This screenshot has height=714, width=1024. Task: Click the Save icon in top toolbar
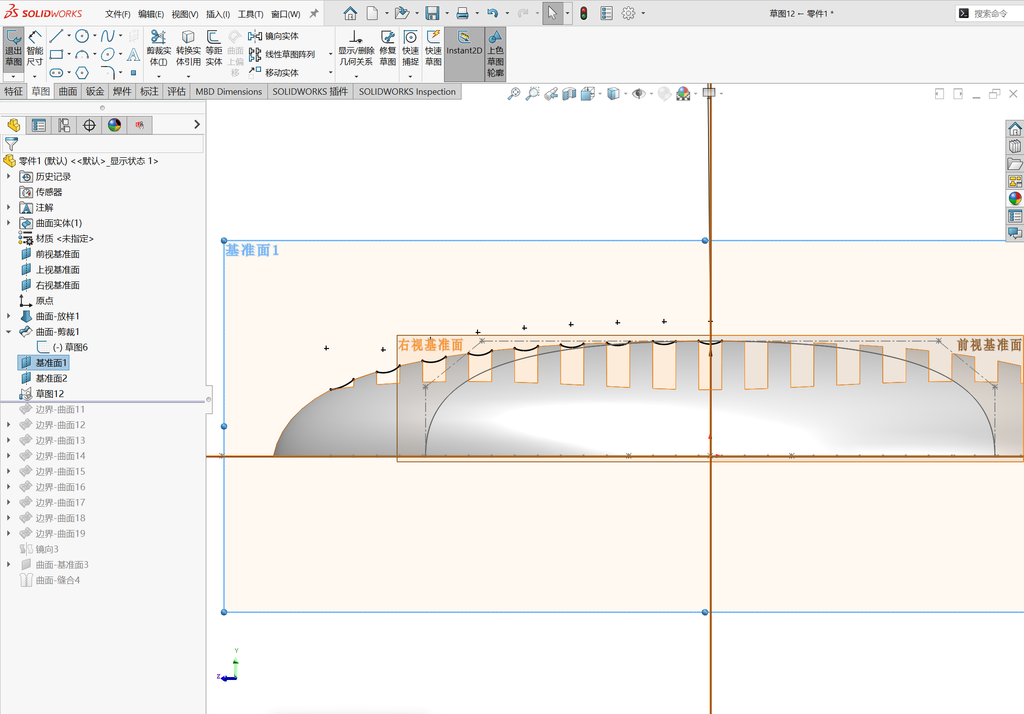tap(432, 13)
